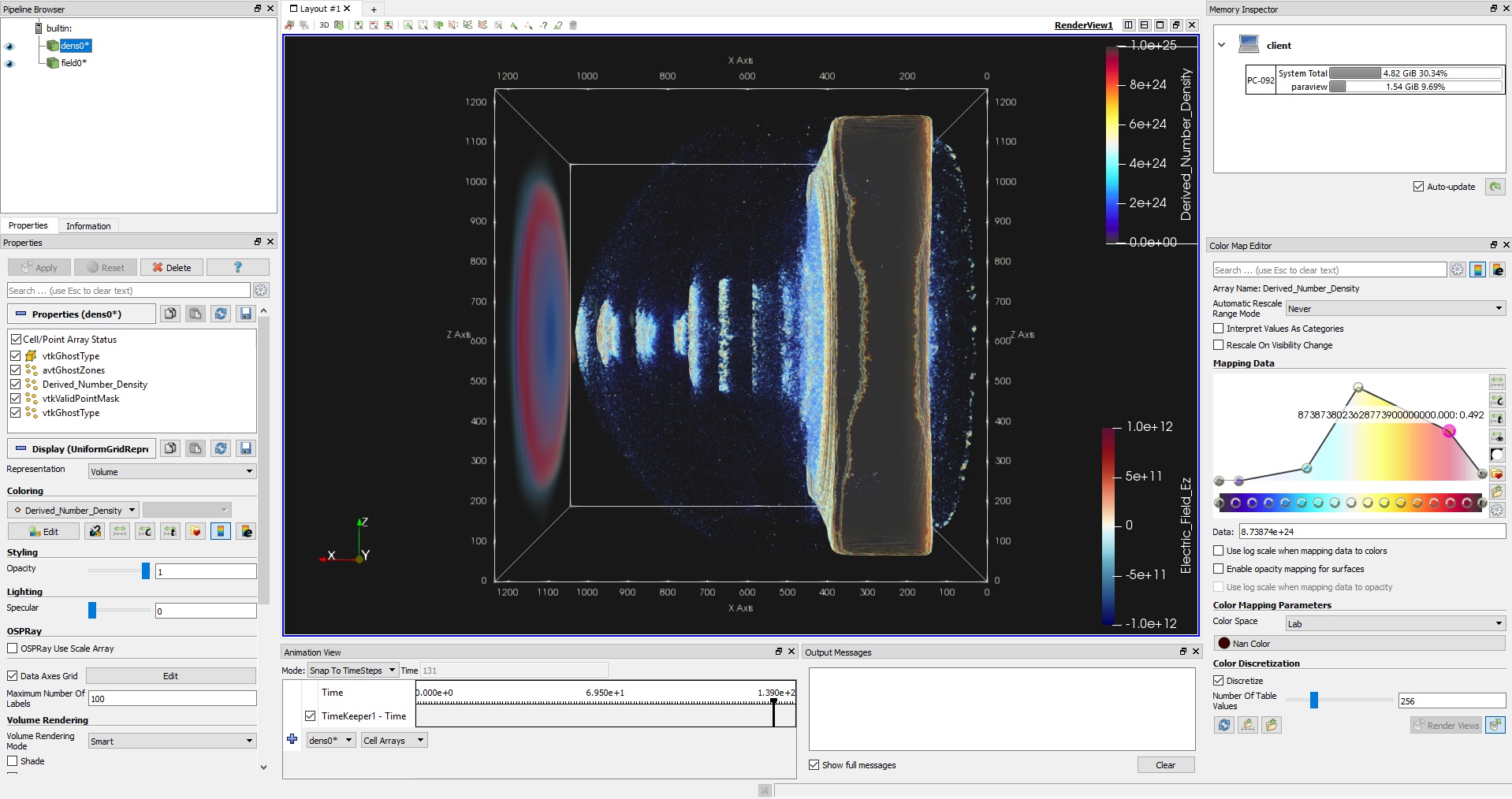
Task: Toggle visibility eye for dens0* in Pipeline Browser
Action: tap(9, 46)
